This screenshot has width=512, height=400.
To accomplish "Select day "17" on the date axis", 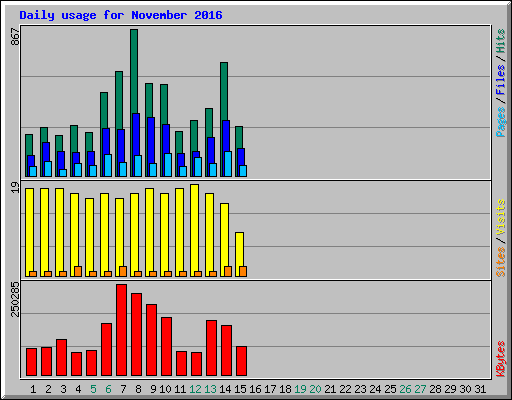I will click(x=270, y=389).
